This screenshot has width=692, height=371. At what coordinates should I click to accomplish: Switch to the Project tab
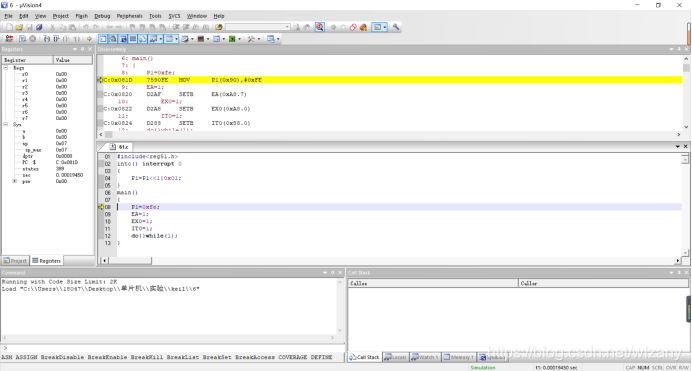coord(15,261)
